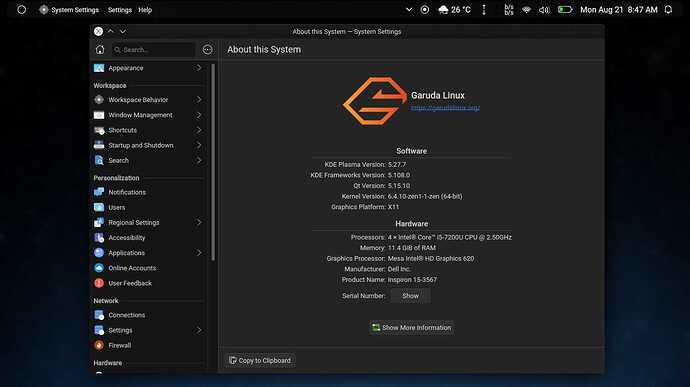
Task: Click the Startup and Shutdown icon
Action: tap(99, 145)
